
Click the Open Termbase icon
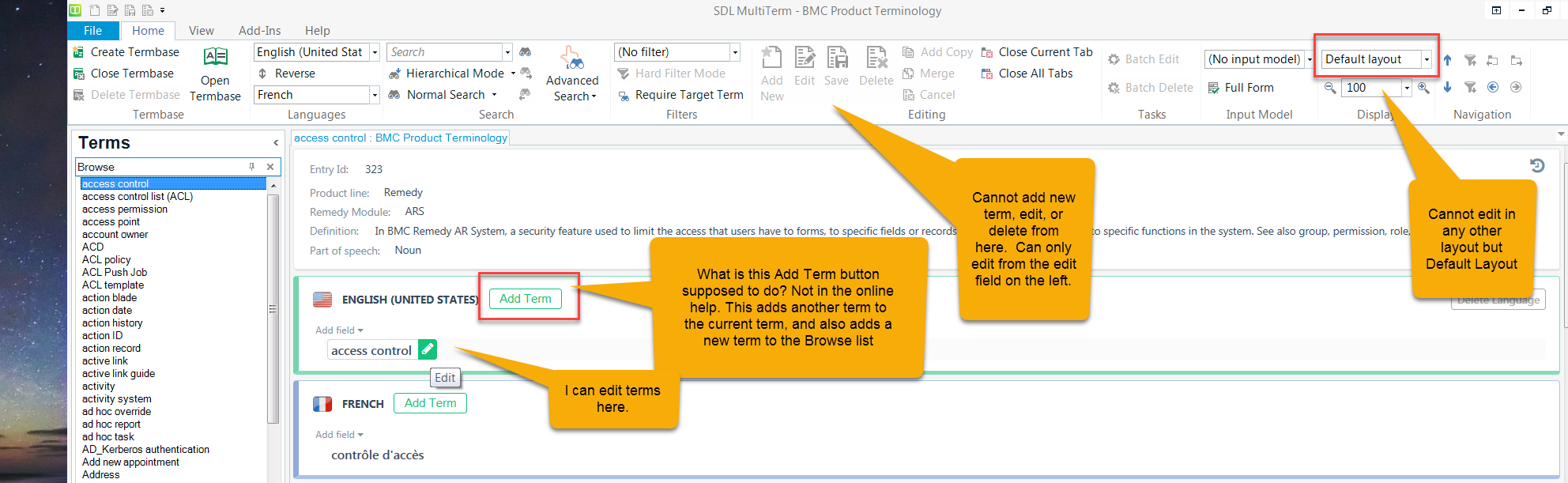click(x=215, y=58)
